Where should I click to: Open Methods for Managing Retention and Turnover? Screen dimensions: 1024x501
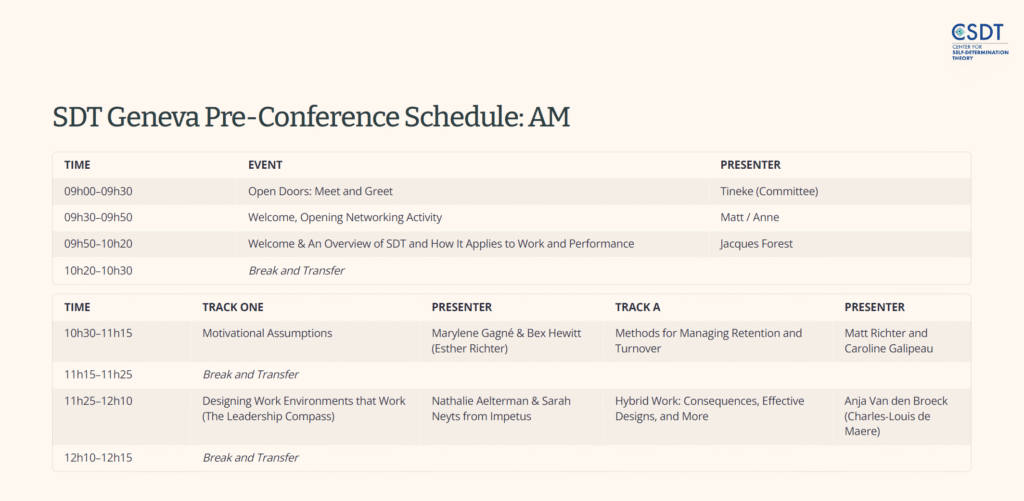[x=708, y=340]
